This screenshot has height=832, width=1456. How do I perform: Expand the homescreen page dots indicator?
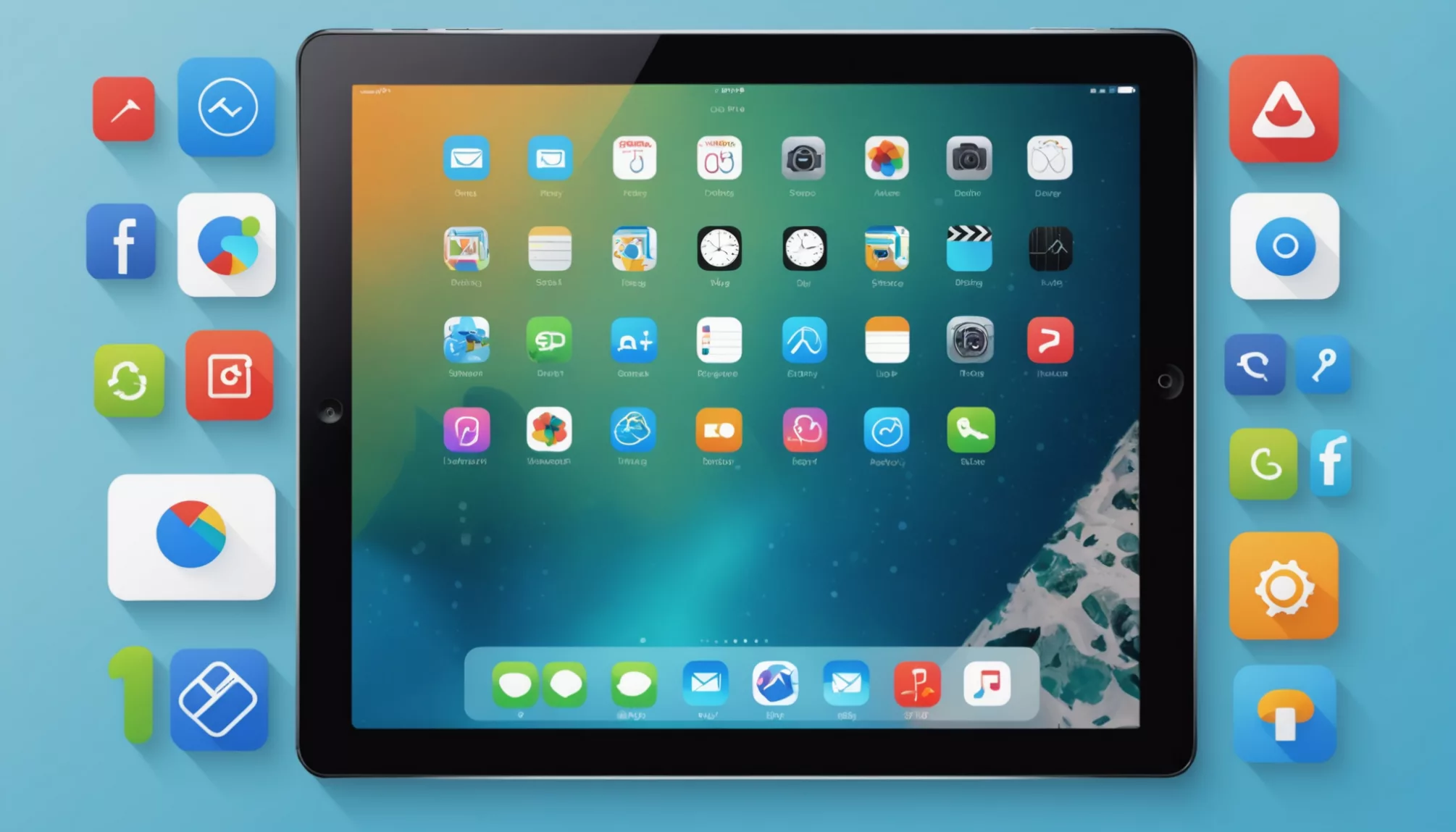727,638
